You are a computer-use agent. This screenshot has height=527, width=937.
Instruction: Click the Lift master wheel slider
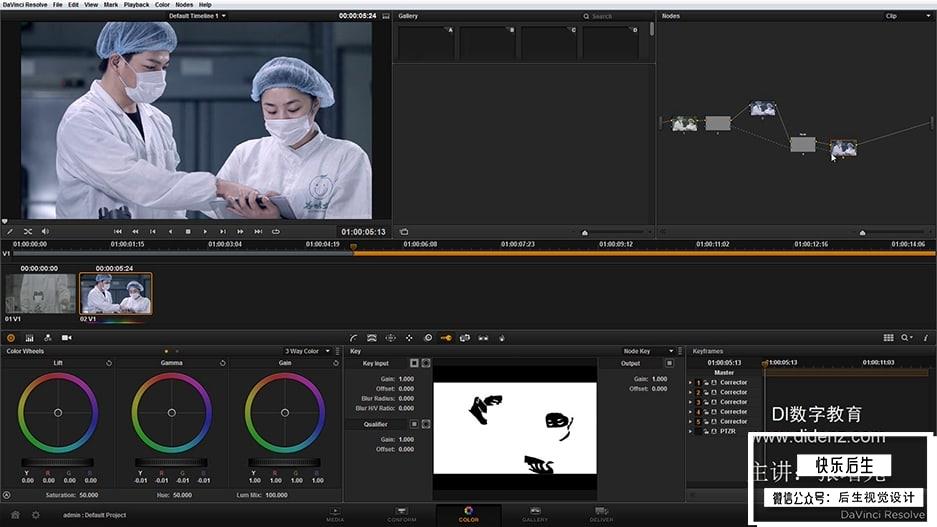pyautogui.click(x=57, y=463)
